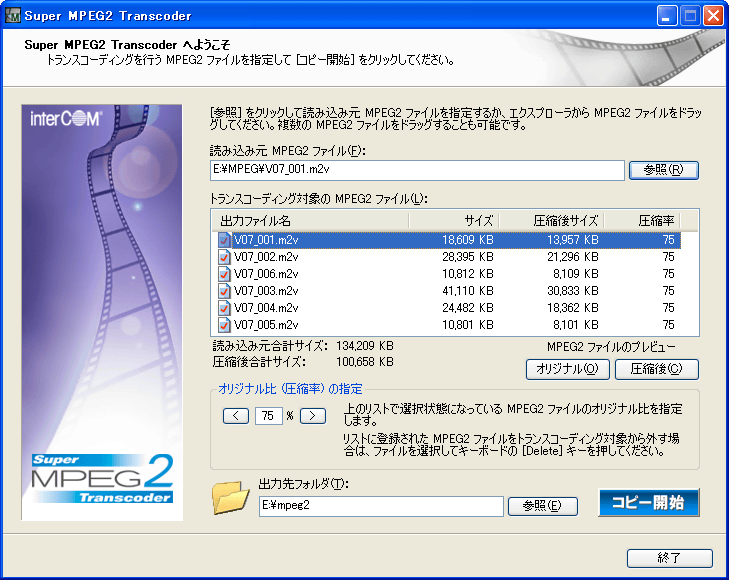Sort by 圧縮後サイズ column header
Screen dimensions: 729x580
pyautogui.click(x=552, y=220)
